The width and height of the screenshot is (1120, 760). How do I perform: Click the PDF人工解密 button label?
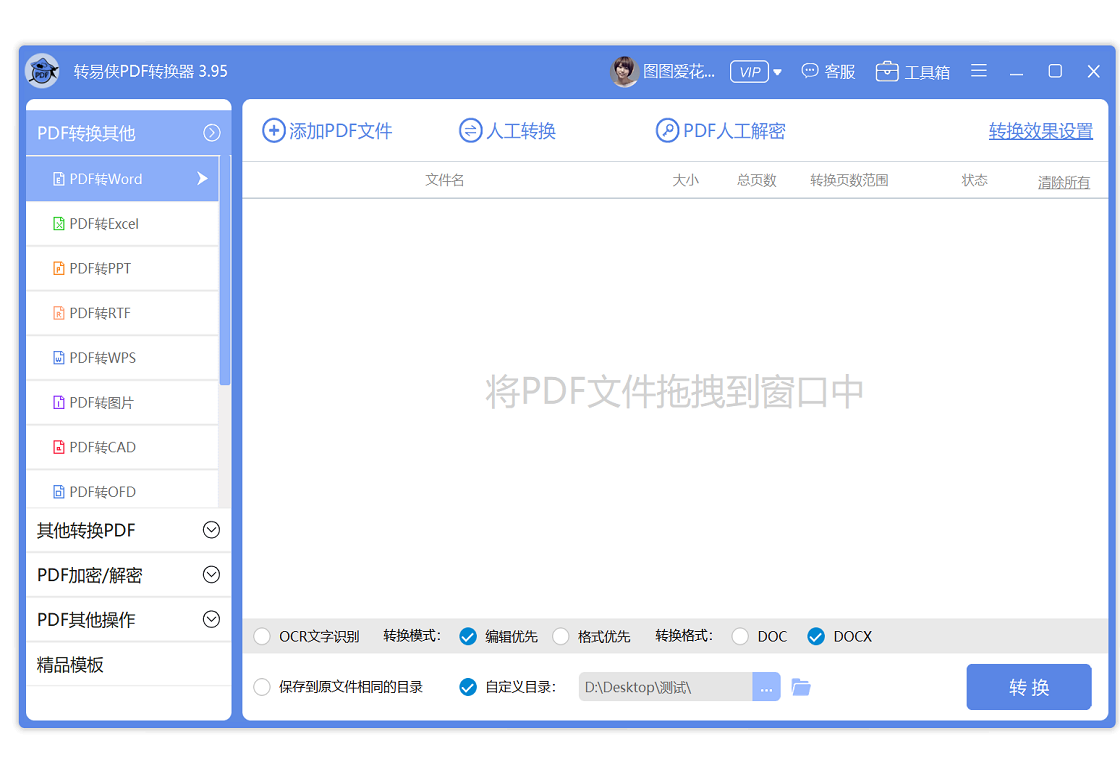click(734, 131)
